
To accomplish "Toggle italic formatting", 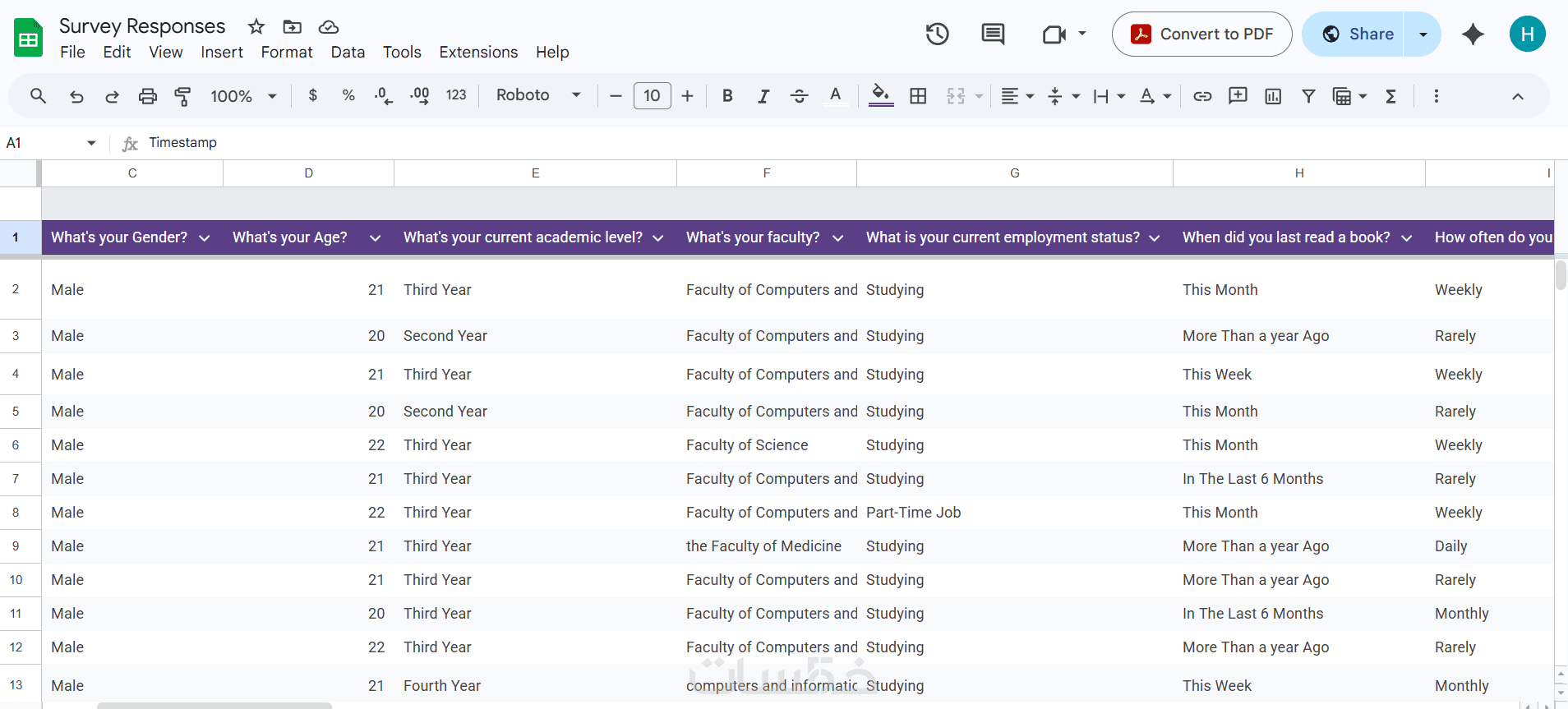I will click(x=763, y=96).
